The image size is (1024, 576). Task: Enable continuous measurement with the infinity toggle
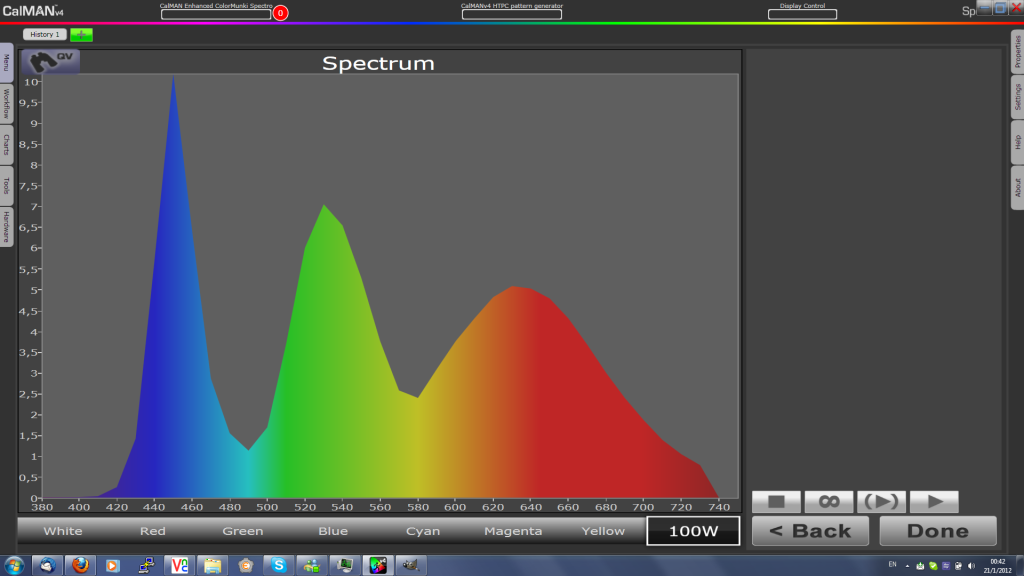(x=829, y=501)
